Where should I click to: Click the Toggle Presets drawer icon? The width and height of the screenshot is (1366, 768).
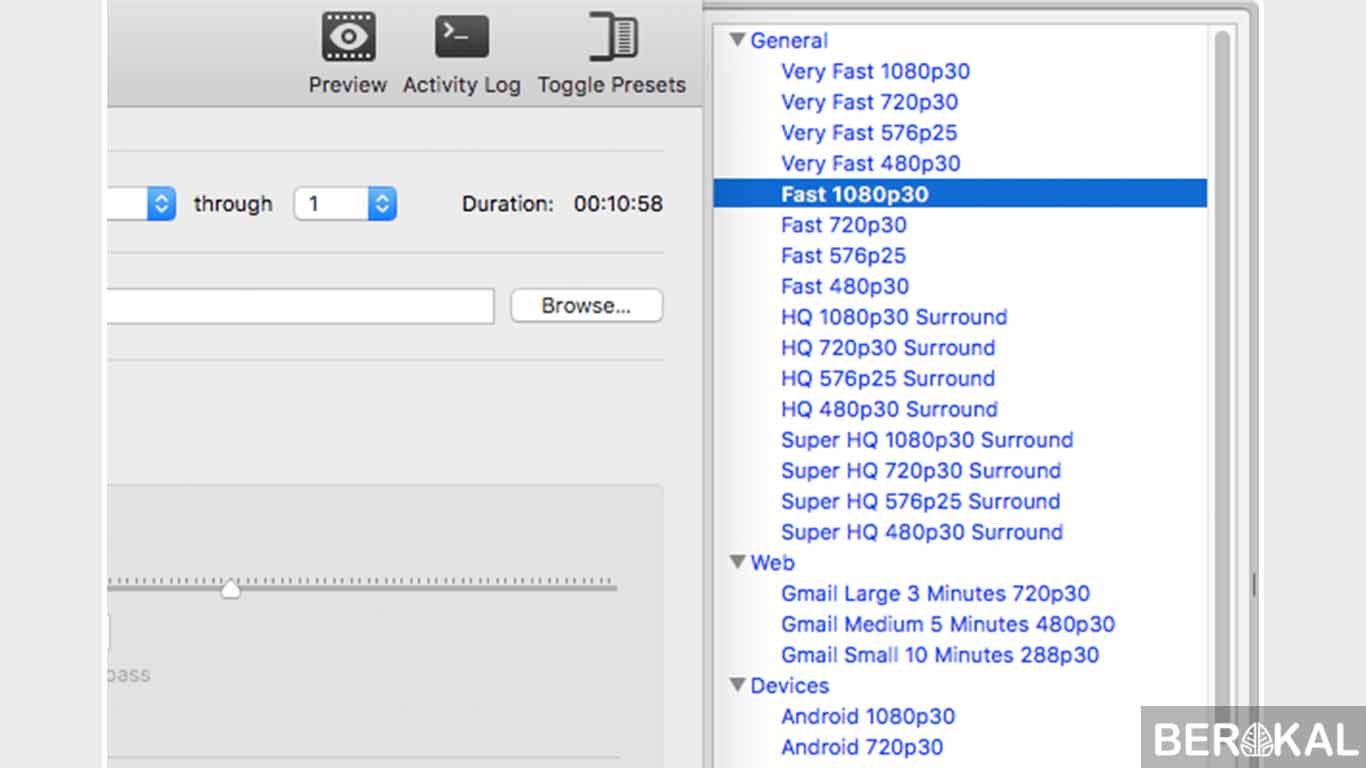click(x=613, y=37)
